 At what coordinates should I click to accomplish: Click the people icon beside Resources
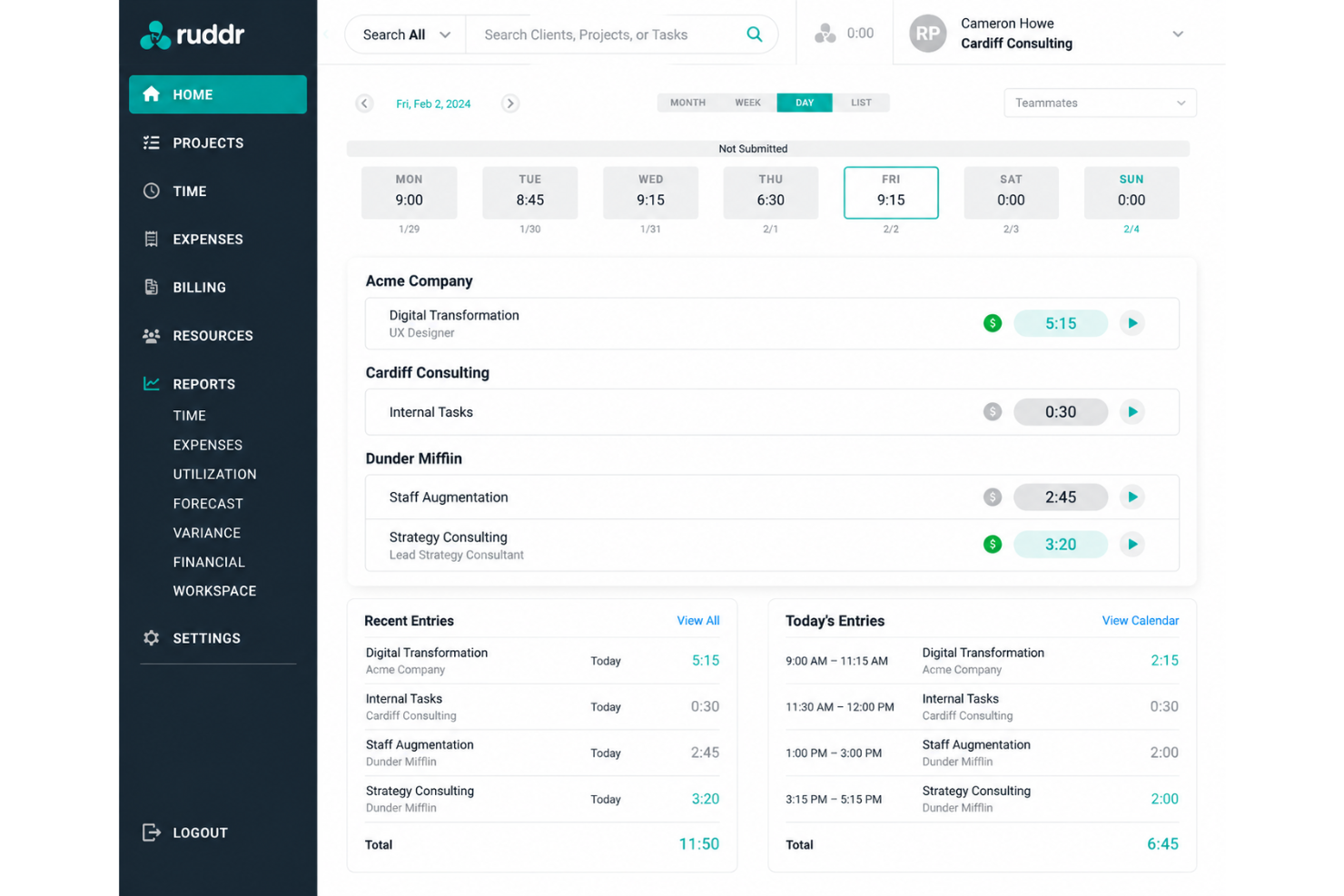pyautogui.click(x=152, y=335)
